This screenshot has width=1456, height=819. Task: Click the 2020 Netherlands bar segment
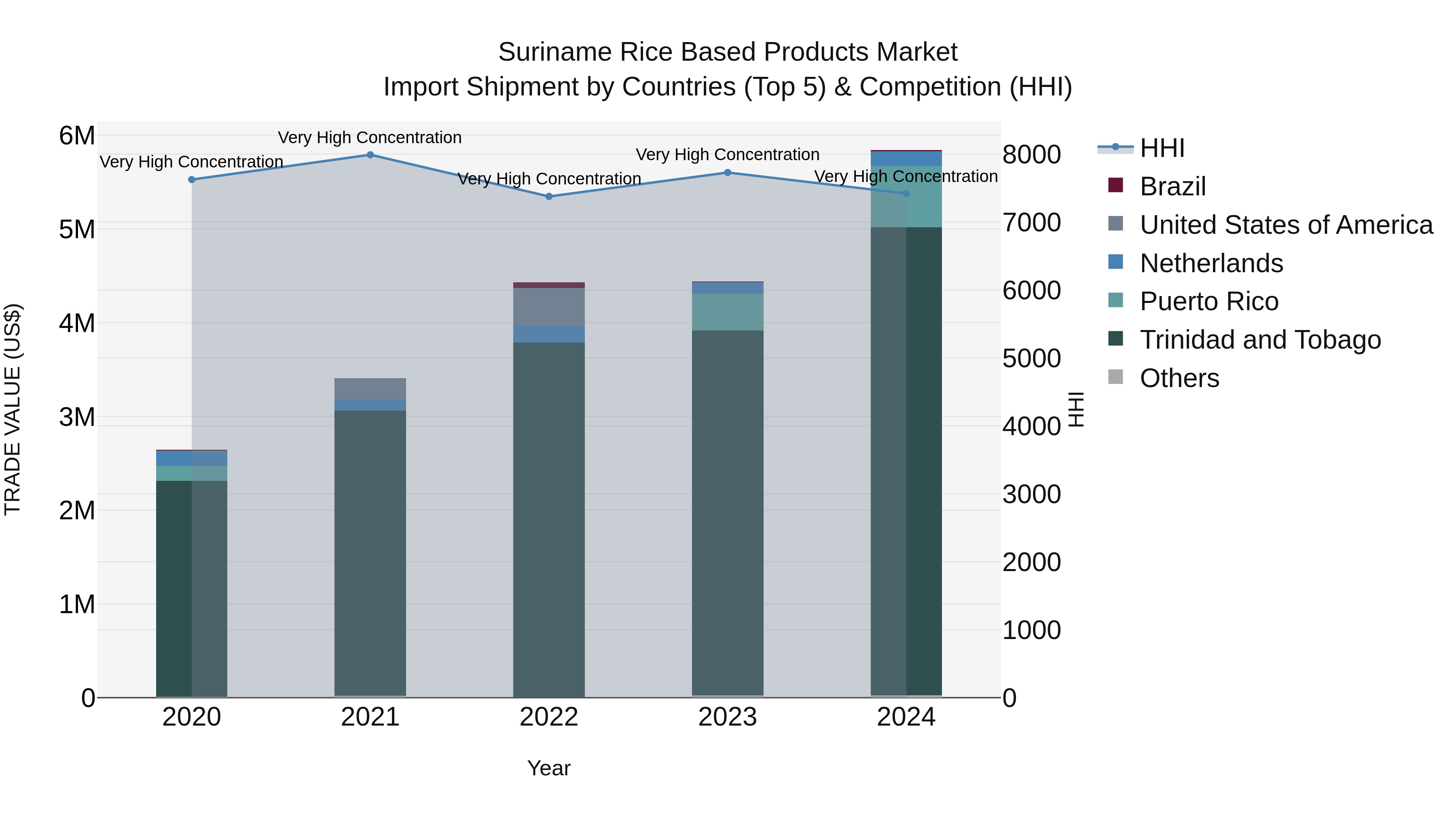click(x=192, y=458)
